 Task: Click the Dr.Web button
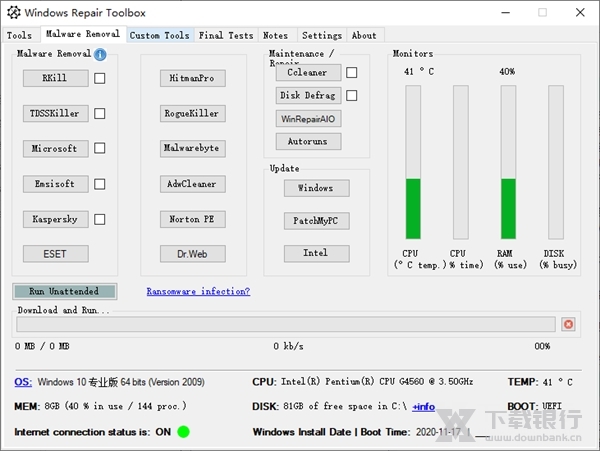[192, 254]
